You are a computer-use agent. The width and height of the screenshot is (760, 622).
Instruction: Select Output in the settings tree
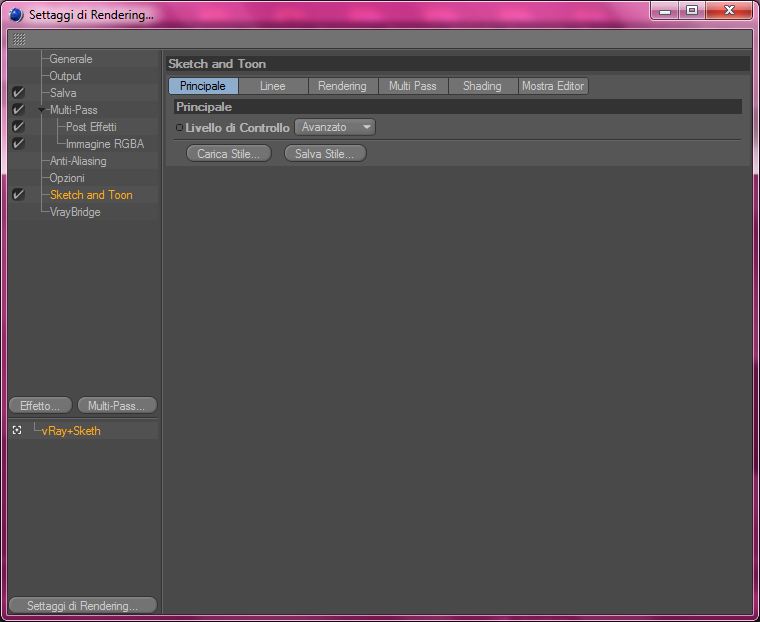click(x=65, y=76)
